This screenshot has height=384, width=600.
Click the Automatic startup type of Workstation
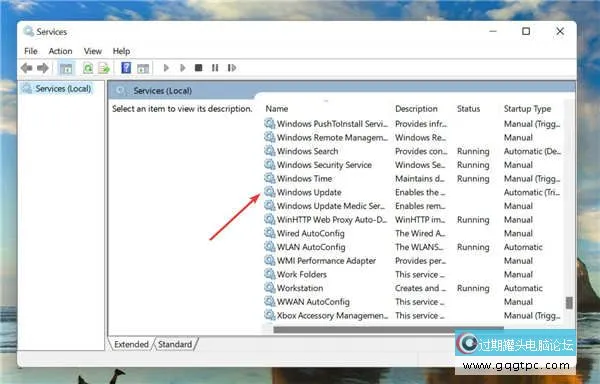[523, 288]
